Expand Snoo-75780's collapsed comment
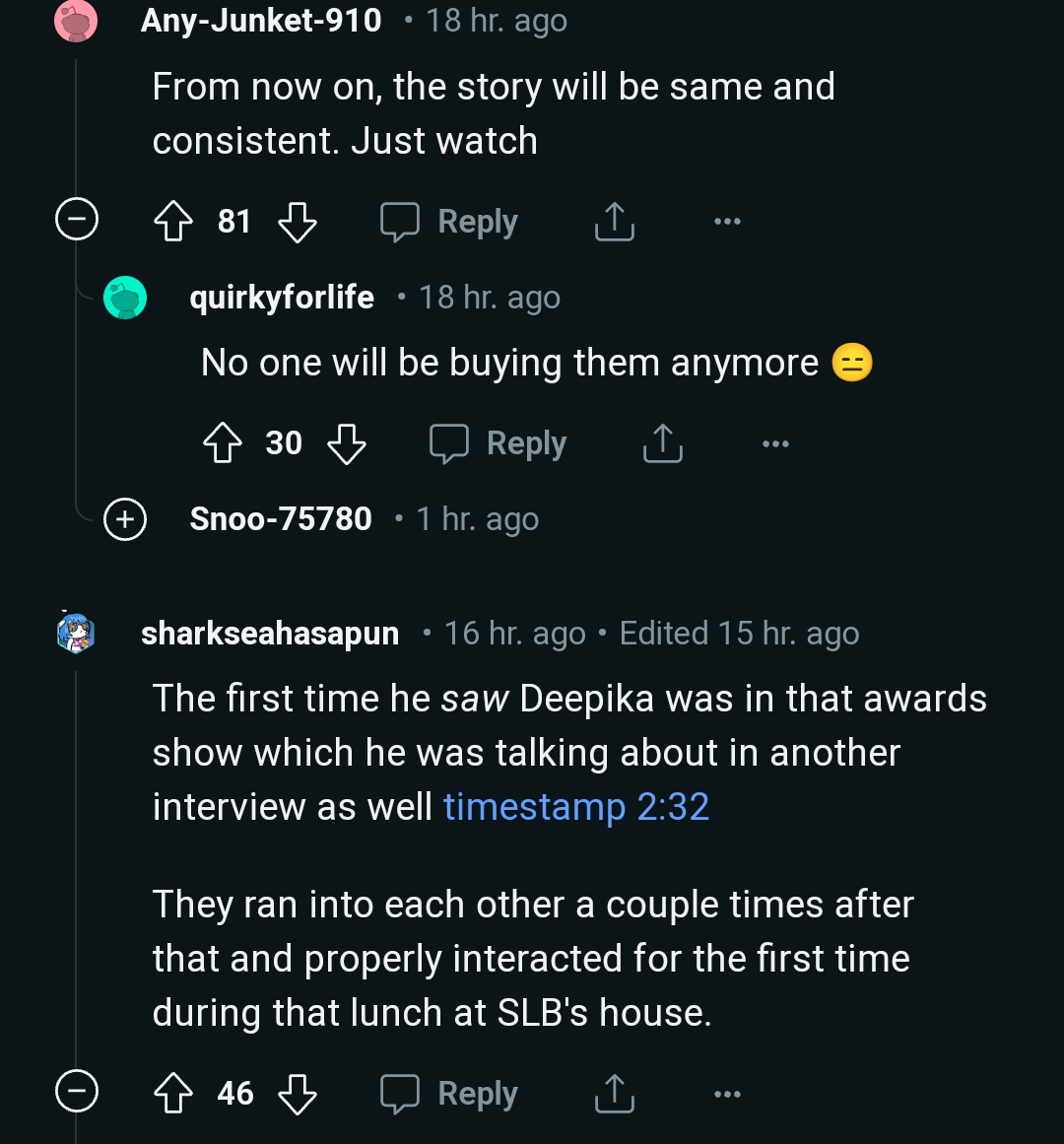This screenshot has height=1144, width=1064. tap(123, 519)
